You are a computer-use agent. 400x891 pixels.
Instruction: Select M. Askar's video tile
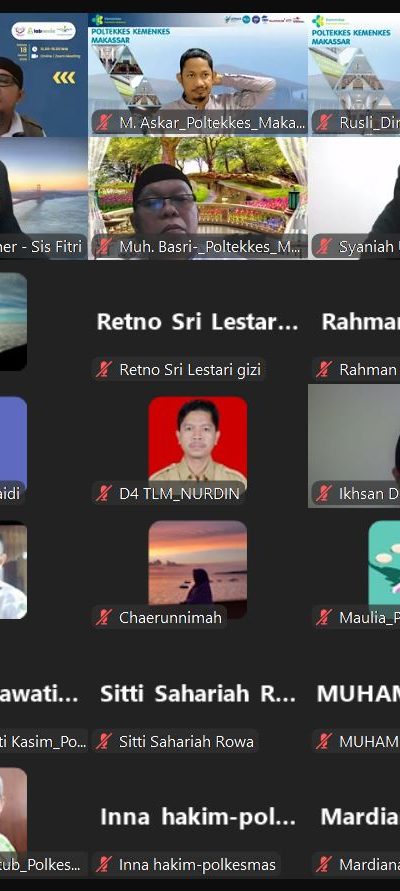(198, 74)
